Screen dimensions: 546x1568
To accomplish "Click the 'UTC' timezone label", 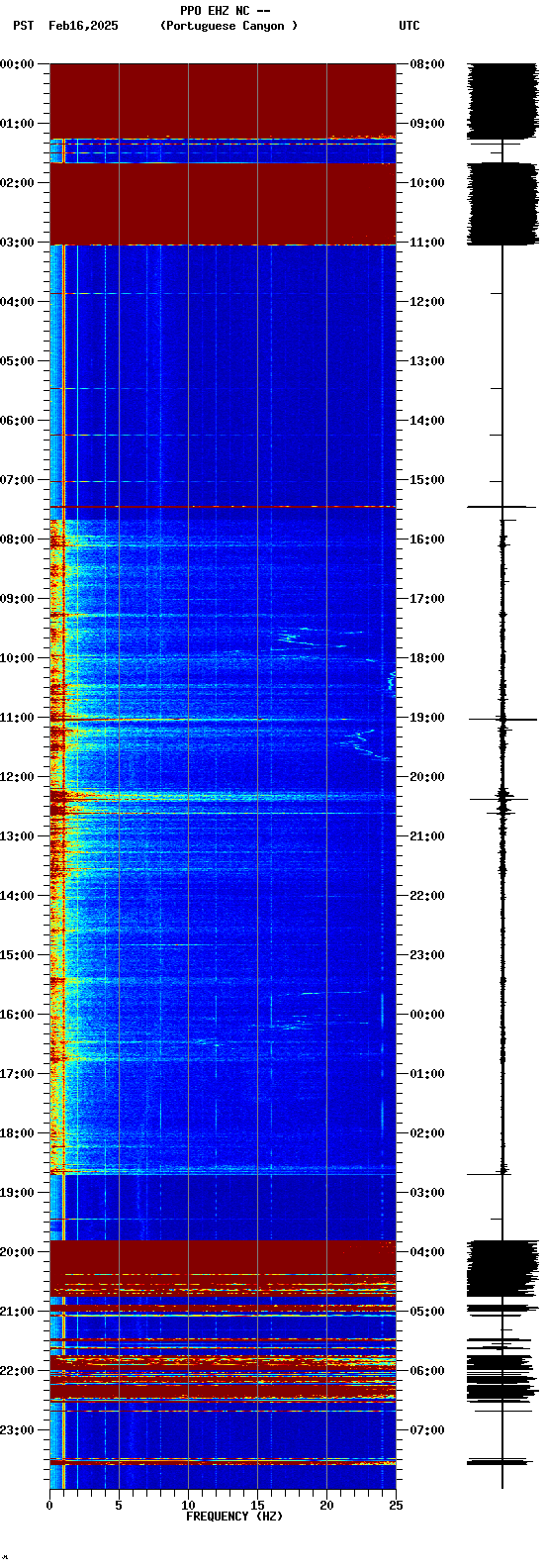I will pos(409,26).
